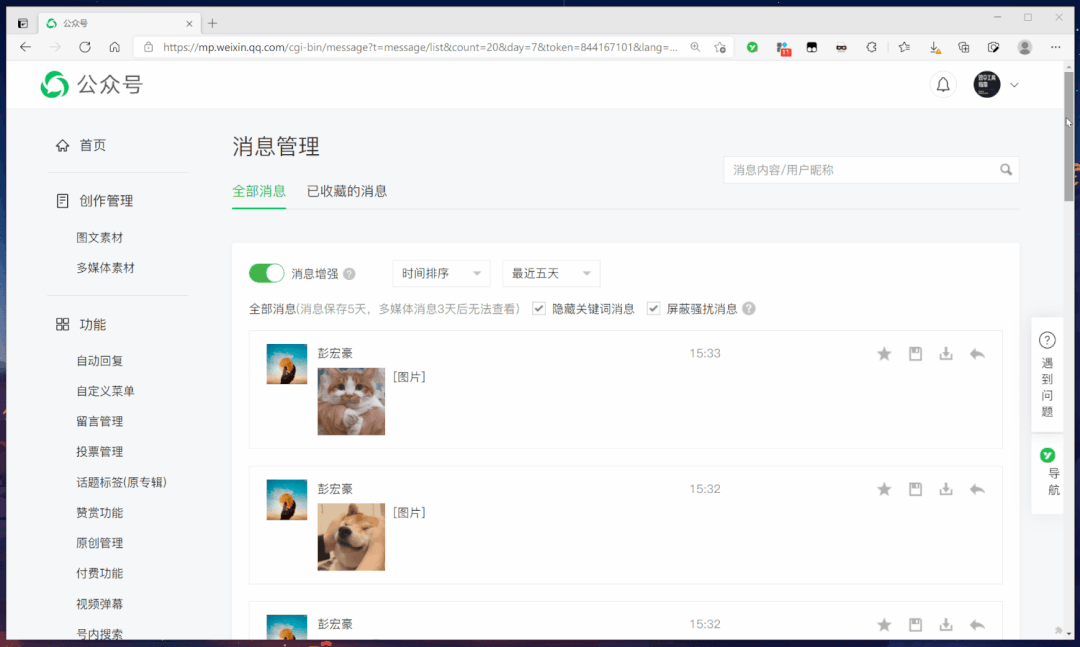Open the 遇到问题 help panel

1046,376
